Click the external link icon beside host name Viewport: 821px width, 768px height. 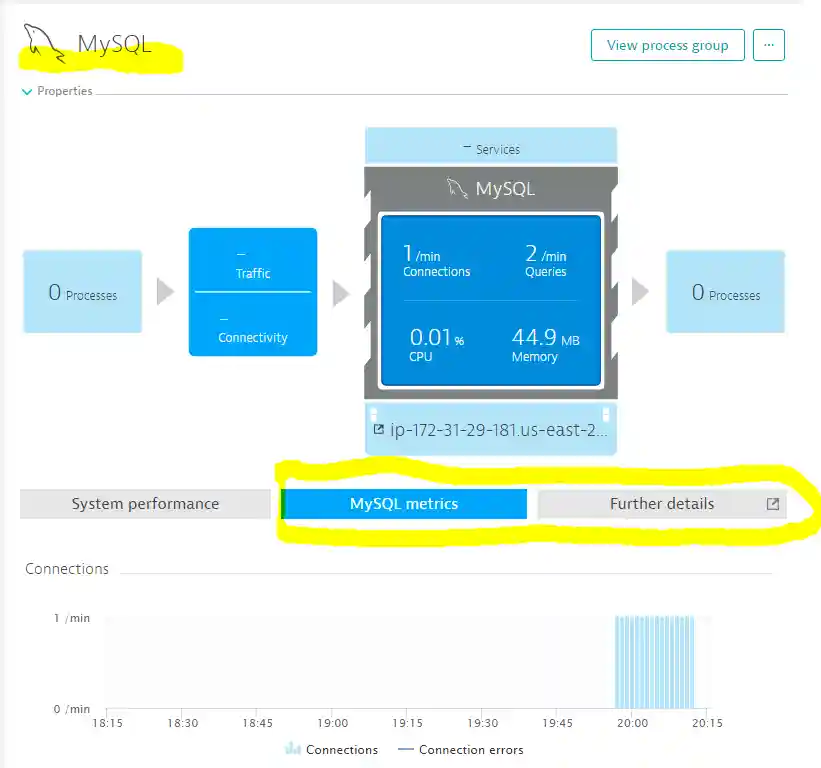pos(378,429)
